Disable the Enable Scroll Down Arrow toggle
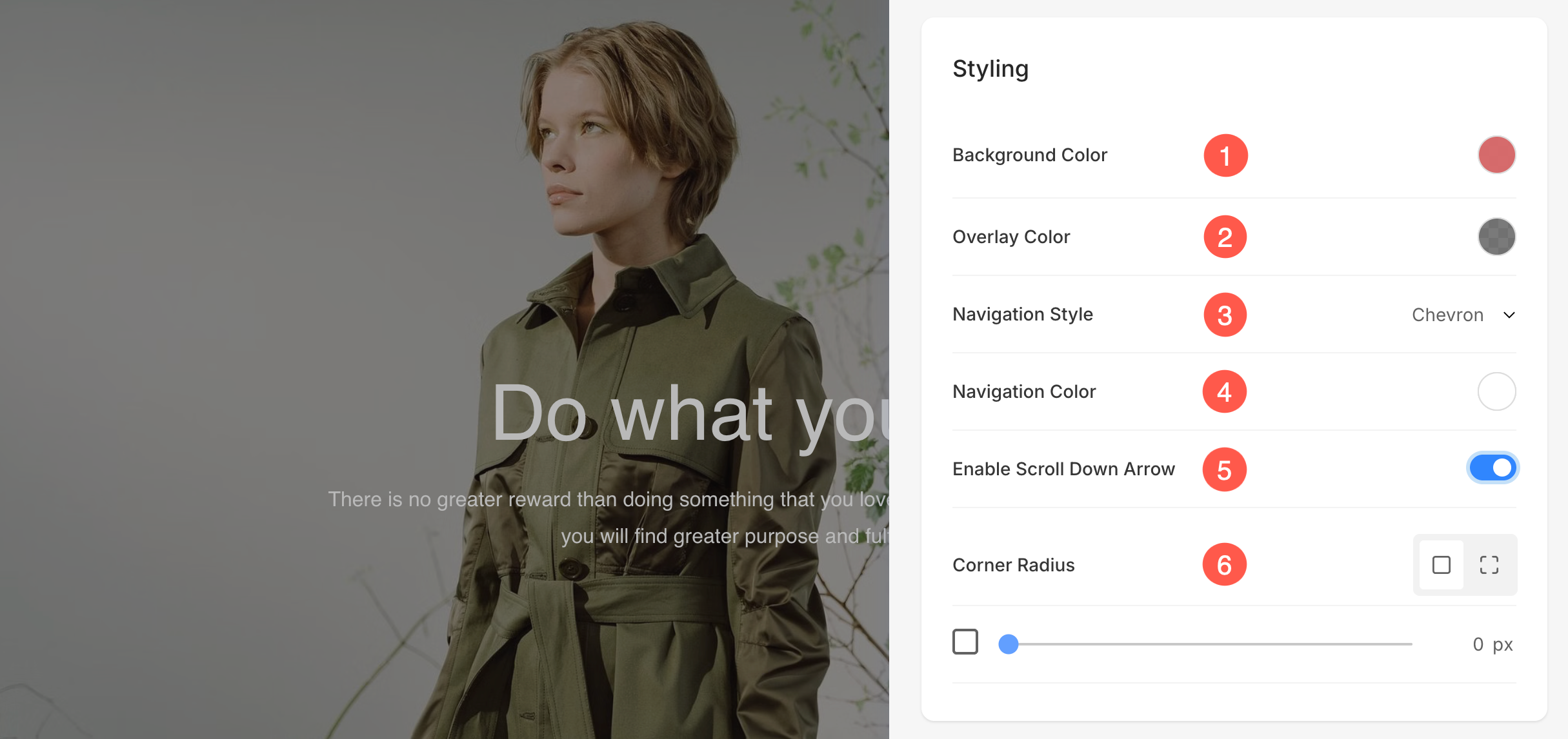The image size is (1568, 739). (x=1493, y=468)
